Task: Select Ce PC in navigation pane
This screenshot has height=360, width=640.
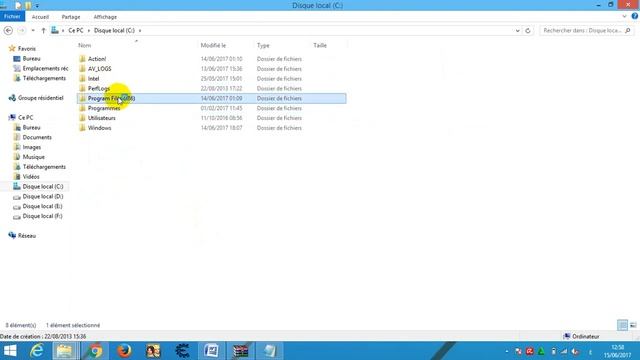Action: [25, 118]
